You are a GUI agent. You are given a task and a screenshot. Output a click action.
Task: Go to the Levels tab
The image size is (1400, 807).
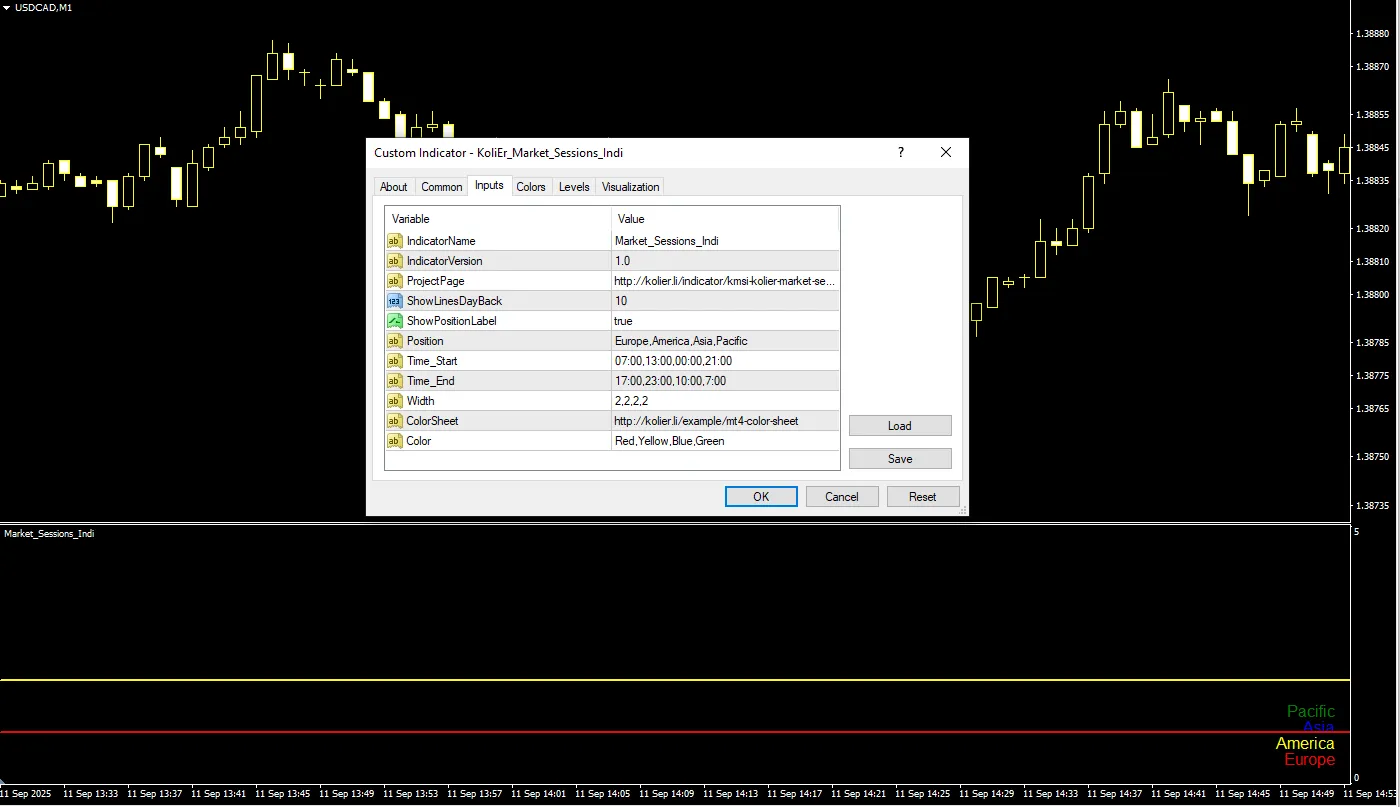click(574, 187)
